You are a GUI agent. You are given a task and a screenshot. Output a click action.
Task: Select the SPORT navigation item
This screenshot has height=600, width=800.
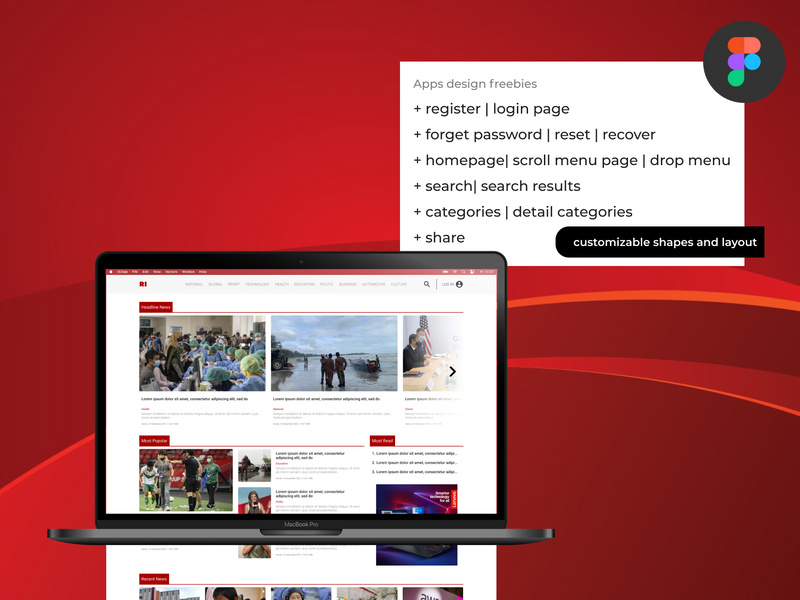233,284
